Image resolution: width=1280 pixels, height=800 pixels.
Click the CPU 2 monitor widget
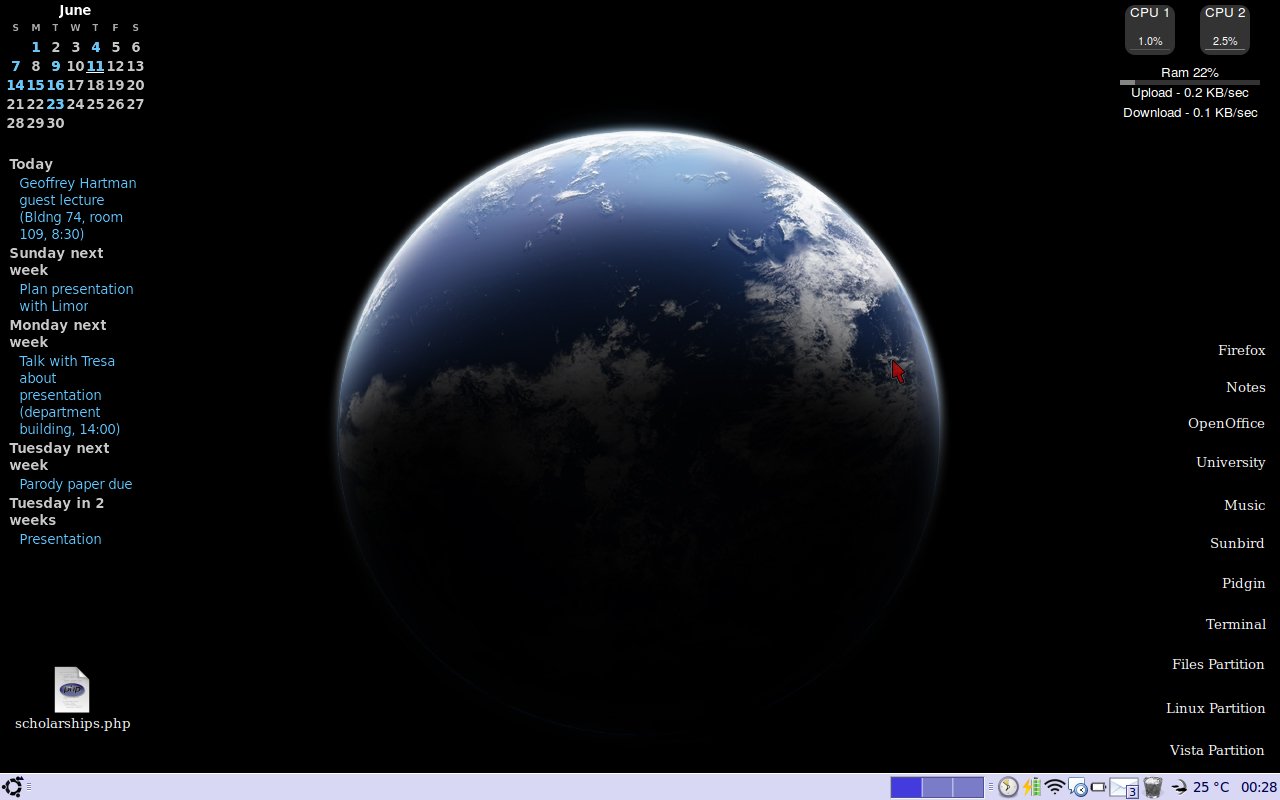(1225, 29)
